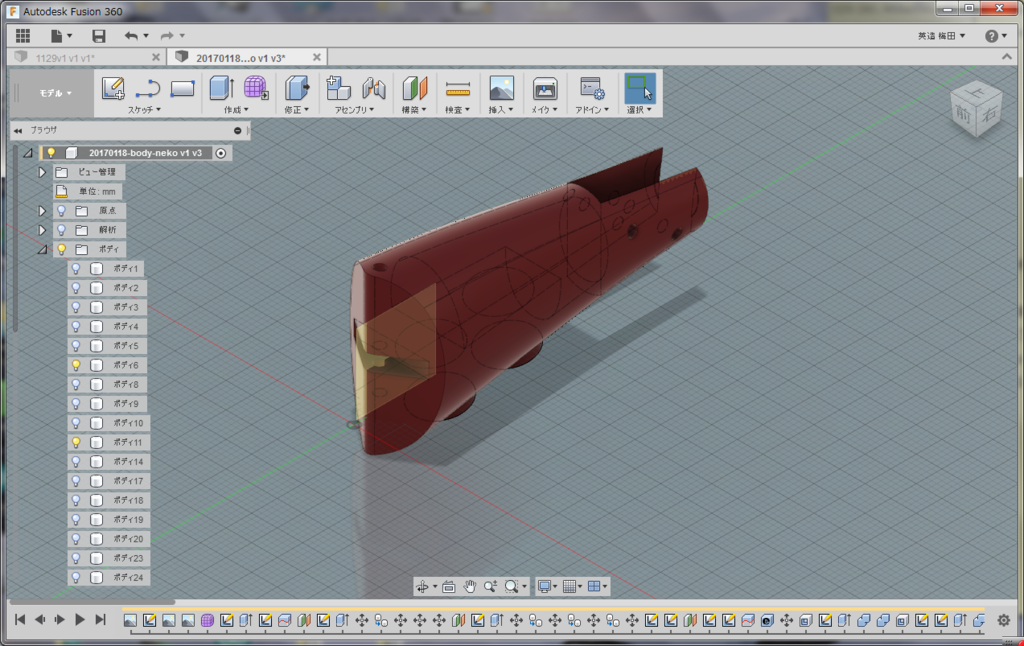Start Create Sketch tool
The image size is (1024, 646).
point(113,88)
